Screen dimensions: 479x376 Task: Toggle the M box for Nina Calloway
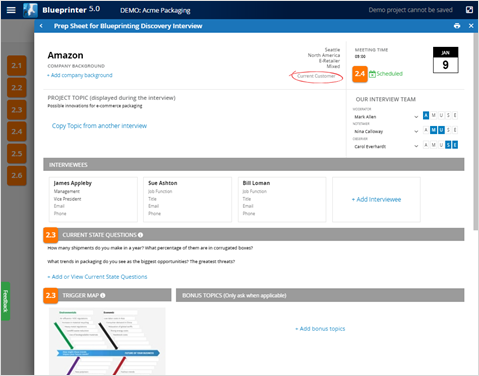(433, 130)
